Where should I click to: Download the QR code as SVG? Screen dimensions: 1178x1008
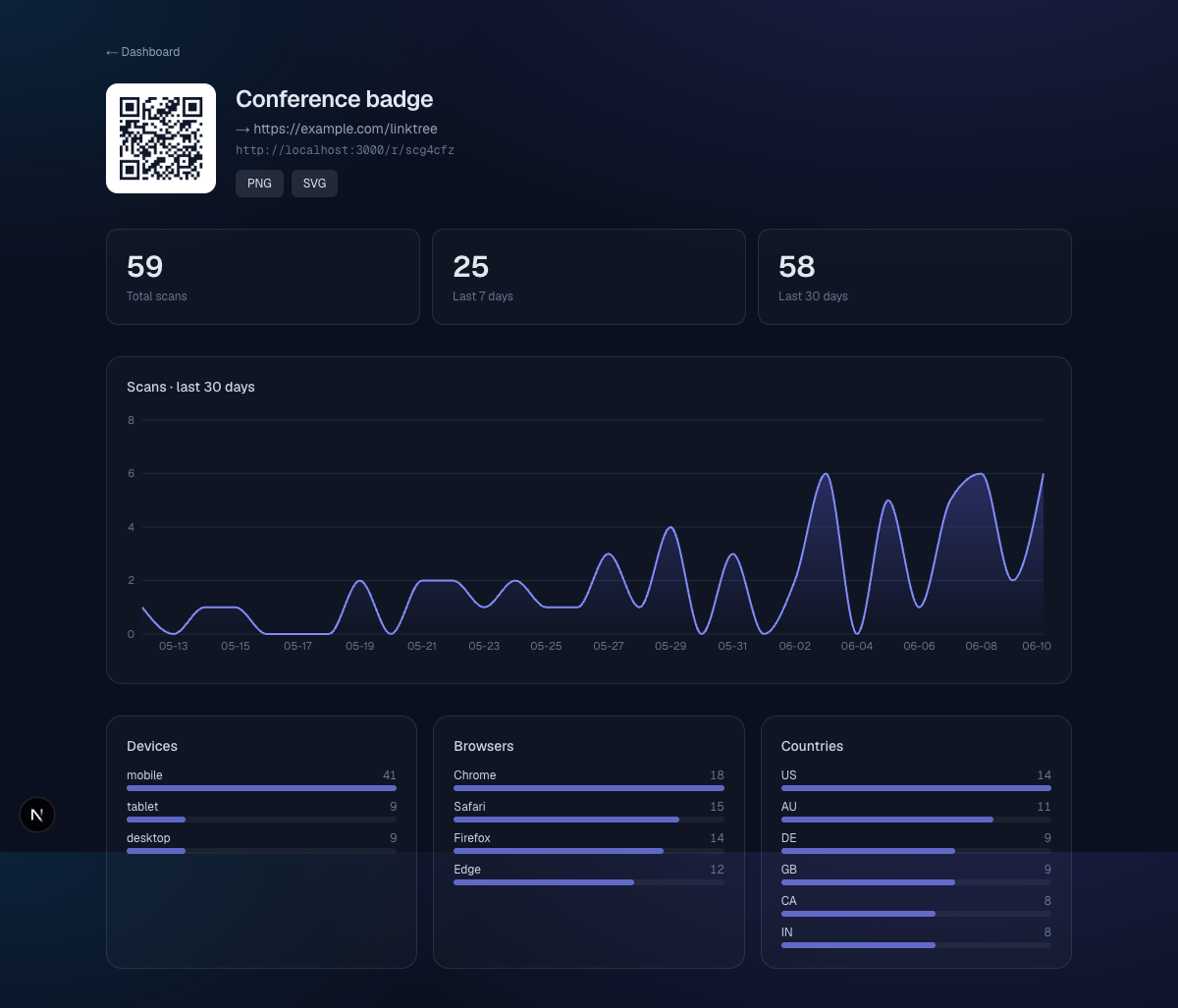tap(314, 184)
